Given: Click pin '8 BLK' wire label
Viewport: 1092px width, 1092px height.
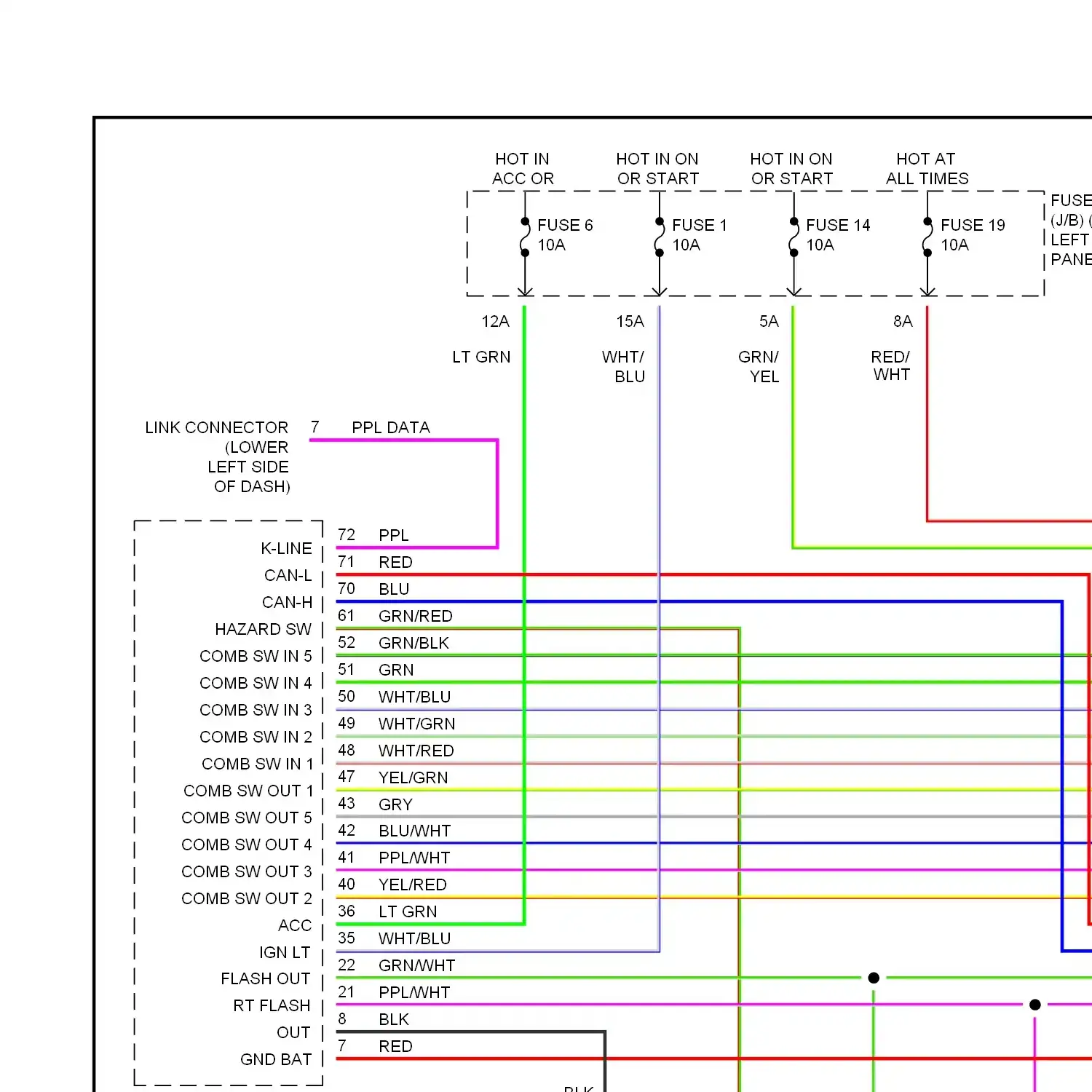Looking at the screenshot, I should (373, 1019).
